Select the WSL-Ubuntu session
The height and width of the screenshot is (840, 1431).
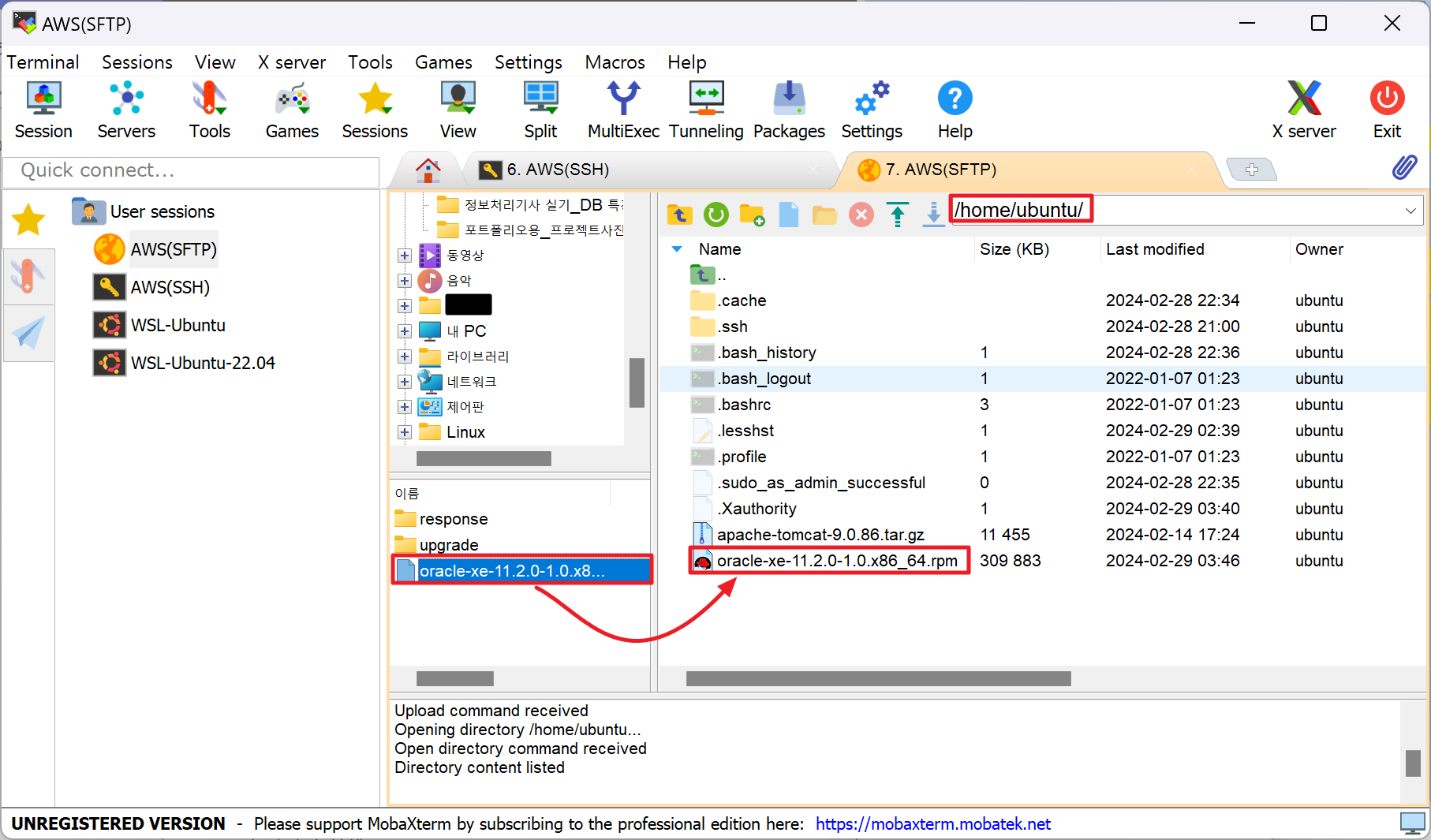coord(159,325)
